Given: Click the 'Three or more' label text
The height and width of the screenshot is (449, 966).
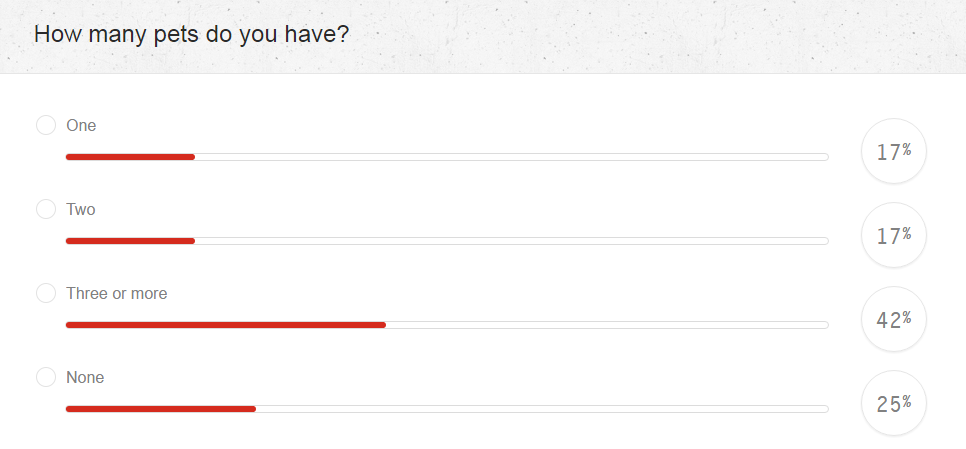Looking at the screenshot, I should pyautogui.click(x=116, y=293).
